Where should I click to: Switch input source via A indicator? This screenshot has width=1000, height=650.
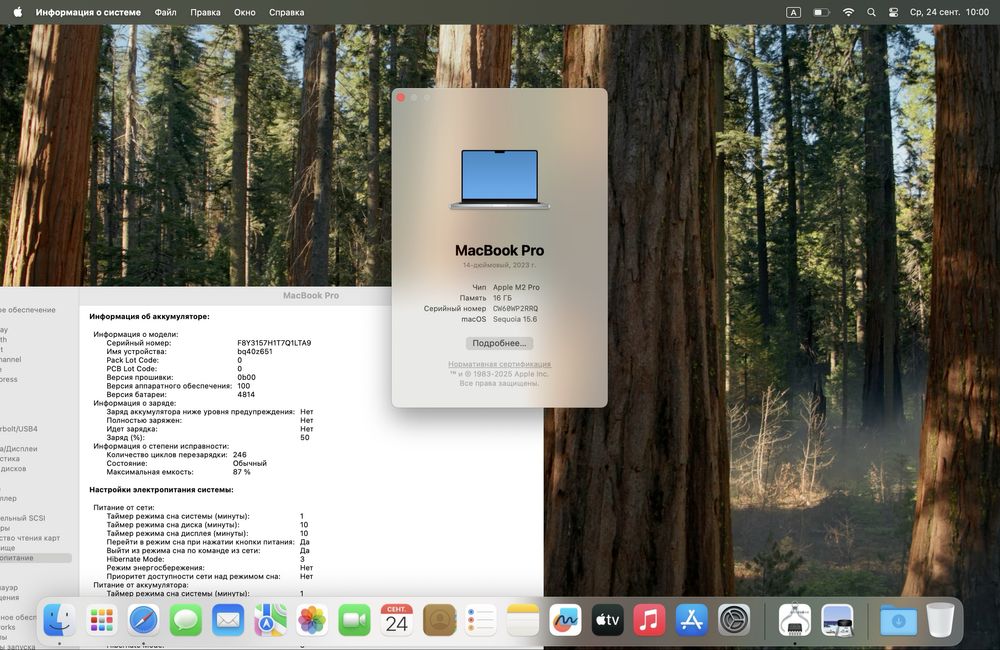pos(793,12)
